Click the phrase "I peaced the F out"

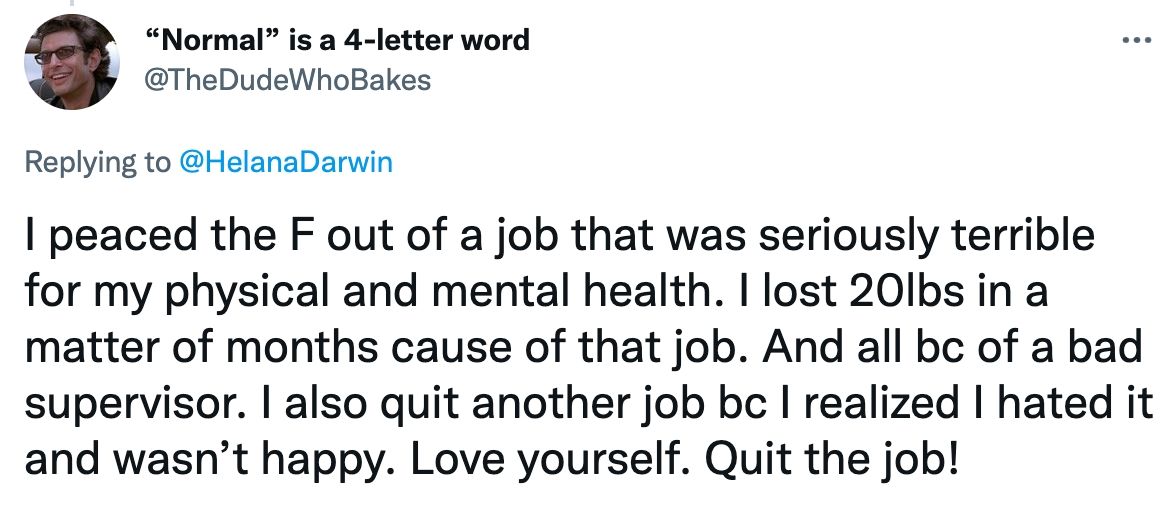tap(160, 239)
